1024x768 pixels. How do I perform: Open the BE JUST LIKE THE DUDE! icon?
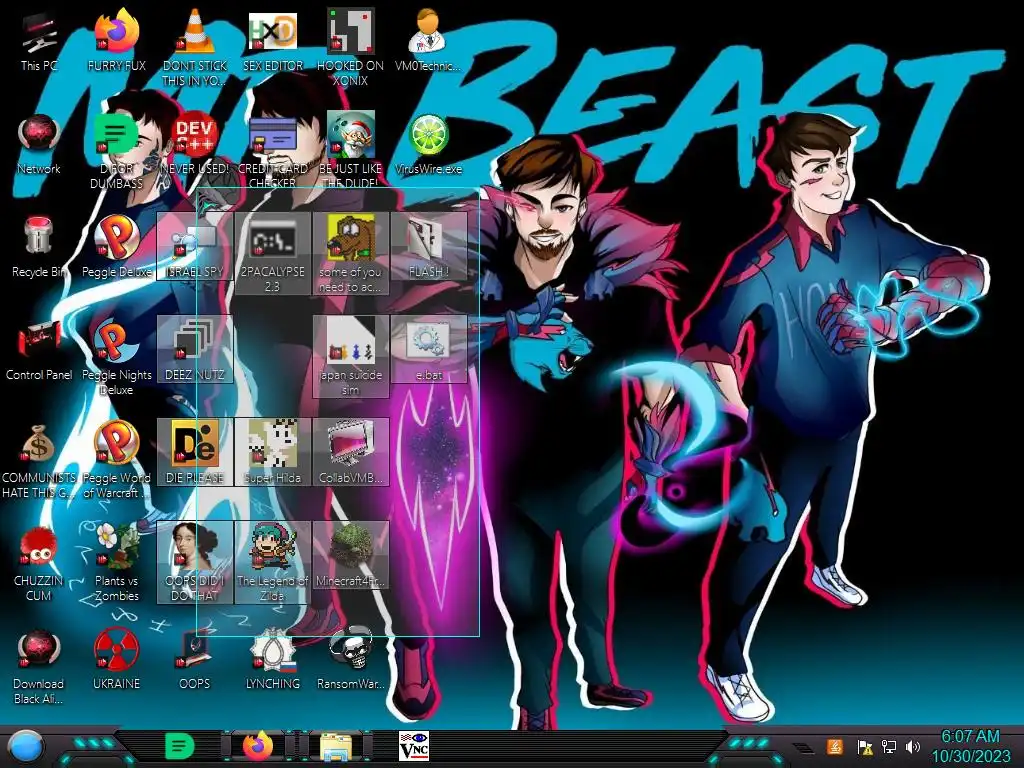pos(351,152)
